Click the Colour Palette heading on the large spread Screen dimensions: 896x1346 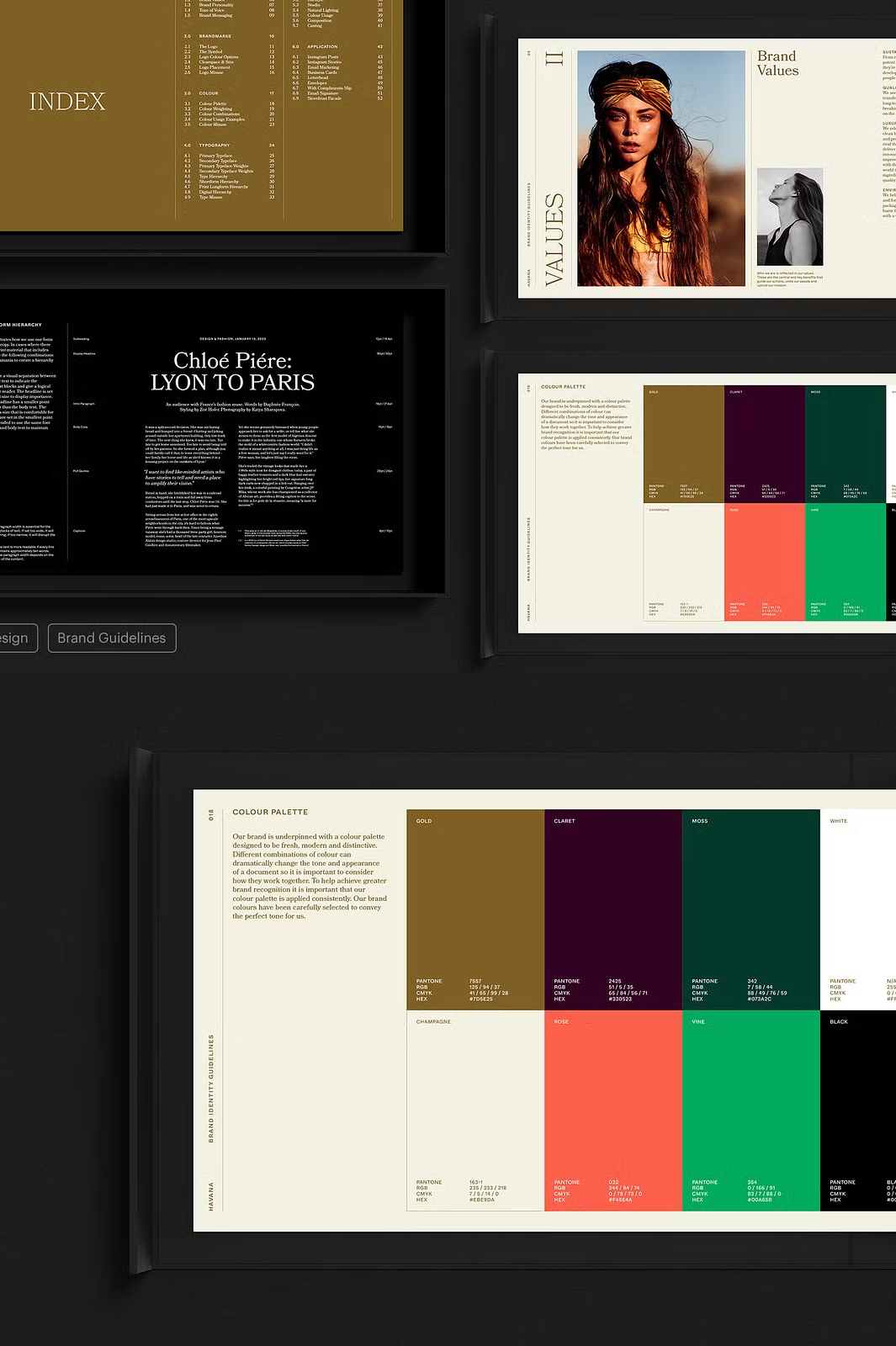click(x=270, y=812)
